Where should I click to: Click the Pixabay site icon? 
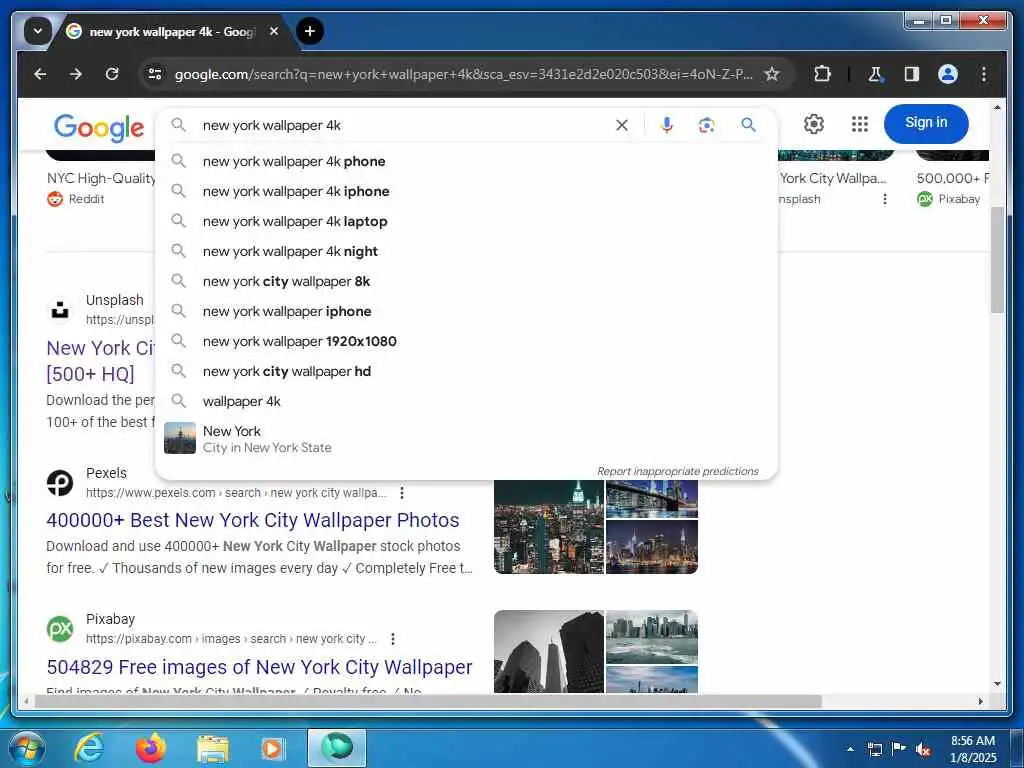[x=60, y=629]
